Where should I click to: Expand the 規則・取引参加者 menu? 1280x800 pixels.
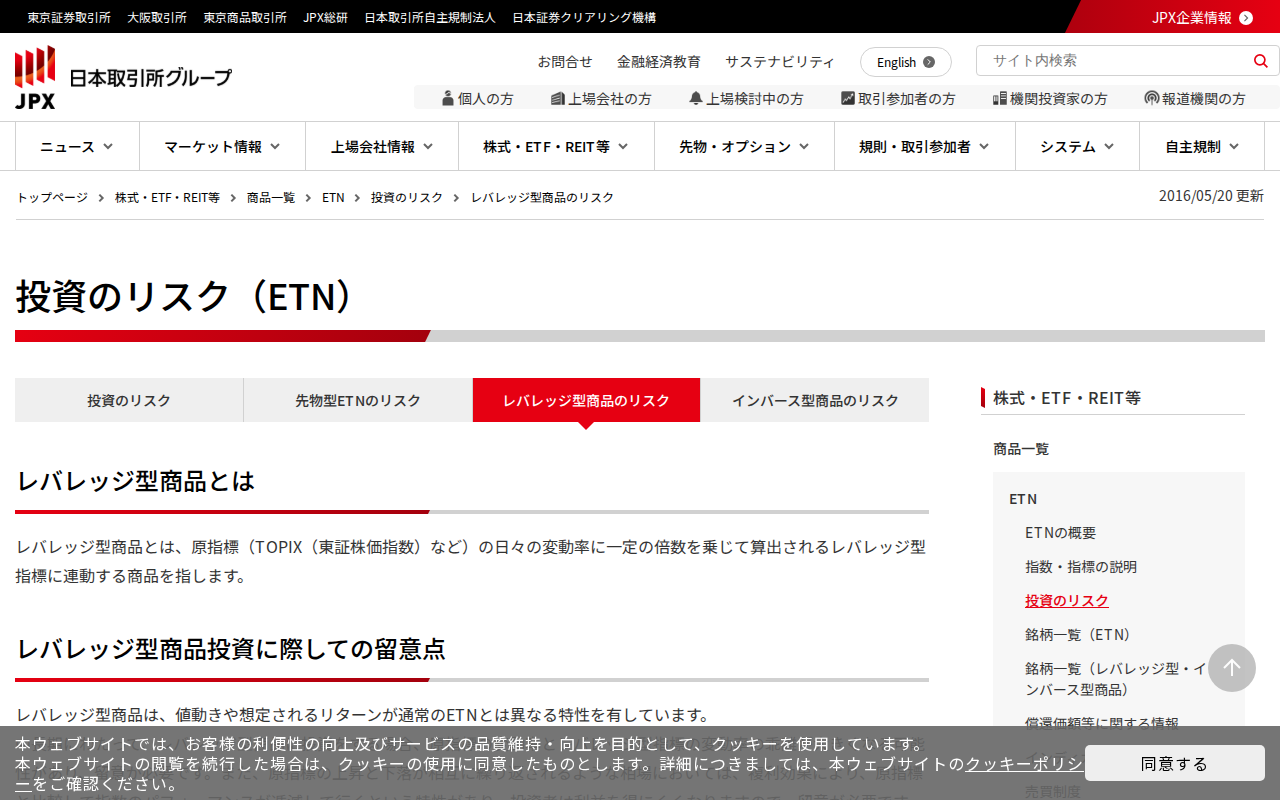point(925,146)
